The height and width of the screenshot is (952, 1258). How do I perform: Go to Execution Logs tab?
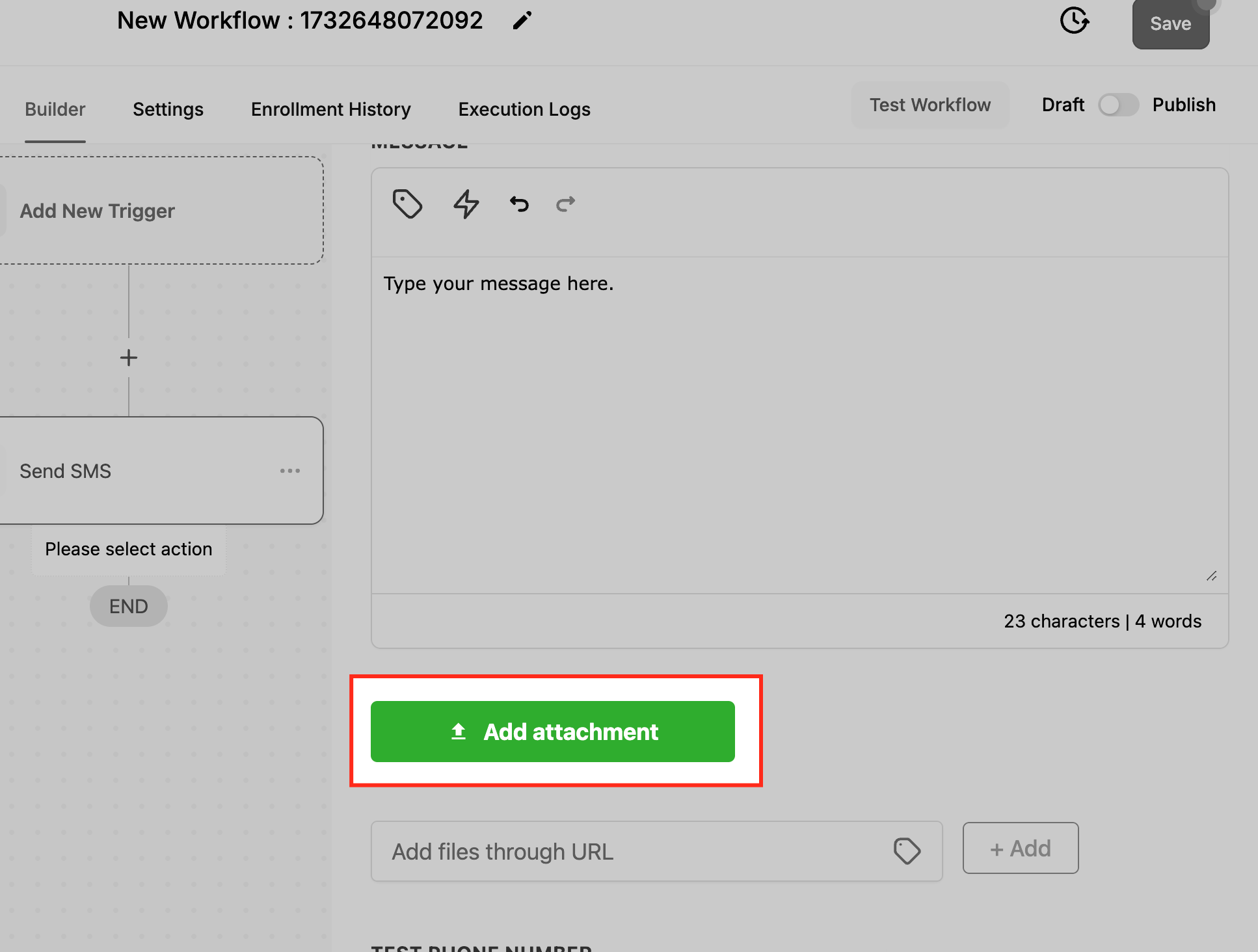tap(524, 109)
